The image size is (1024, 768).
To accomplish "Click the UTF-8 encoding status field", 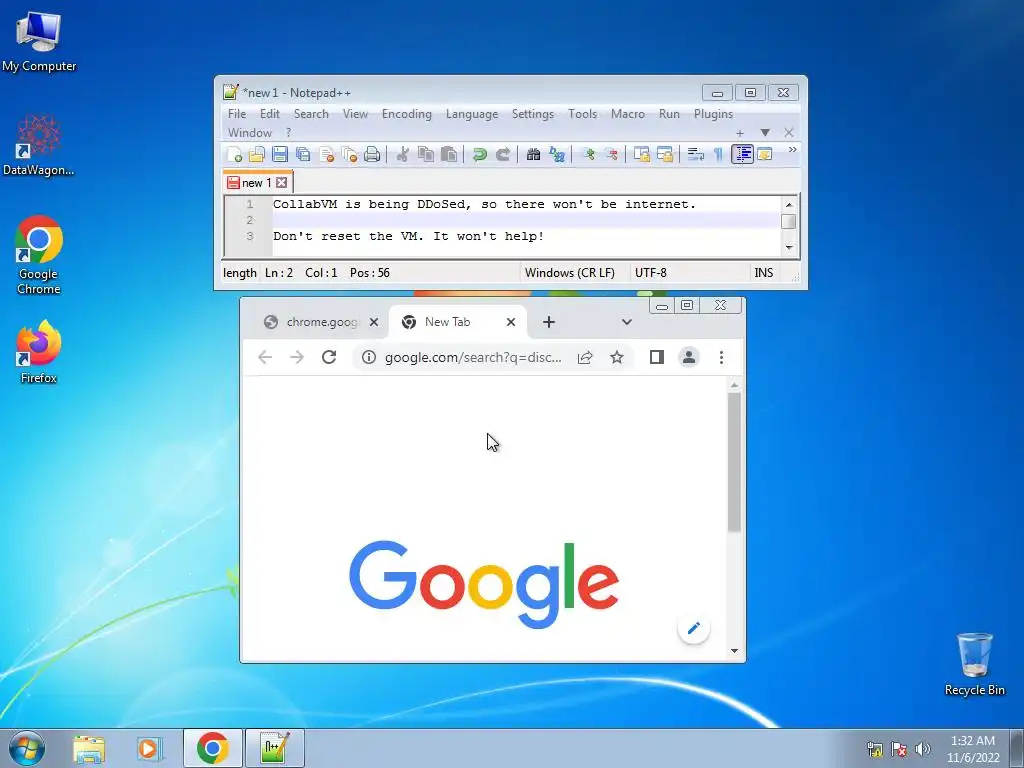I will click(x=650, y=273).
